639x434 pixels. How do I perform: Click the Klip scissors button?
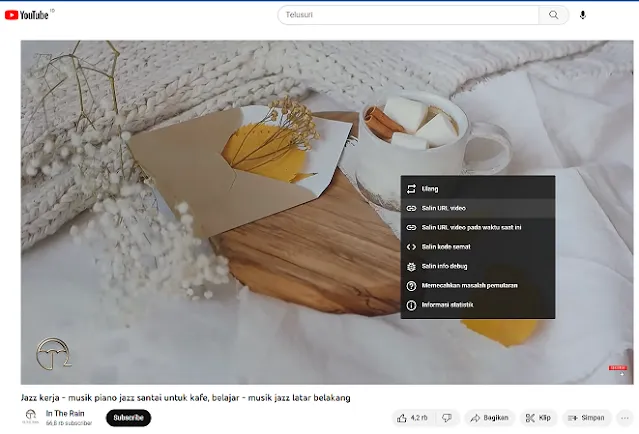538,418
